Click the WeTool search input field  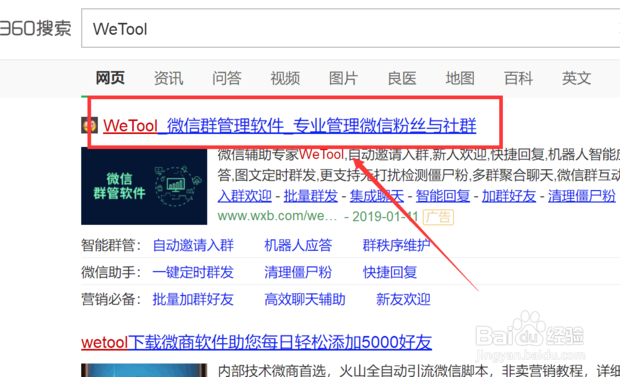click(x=350, y=28)
